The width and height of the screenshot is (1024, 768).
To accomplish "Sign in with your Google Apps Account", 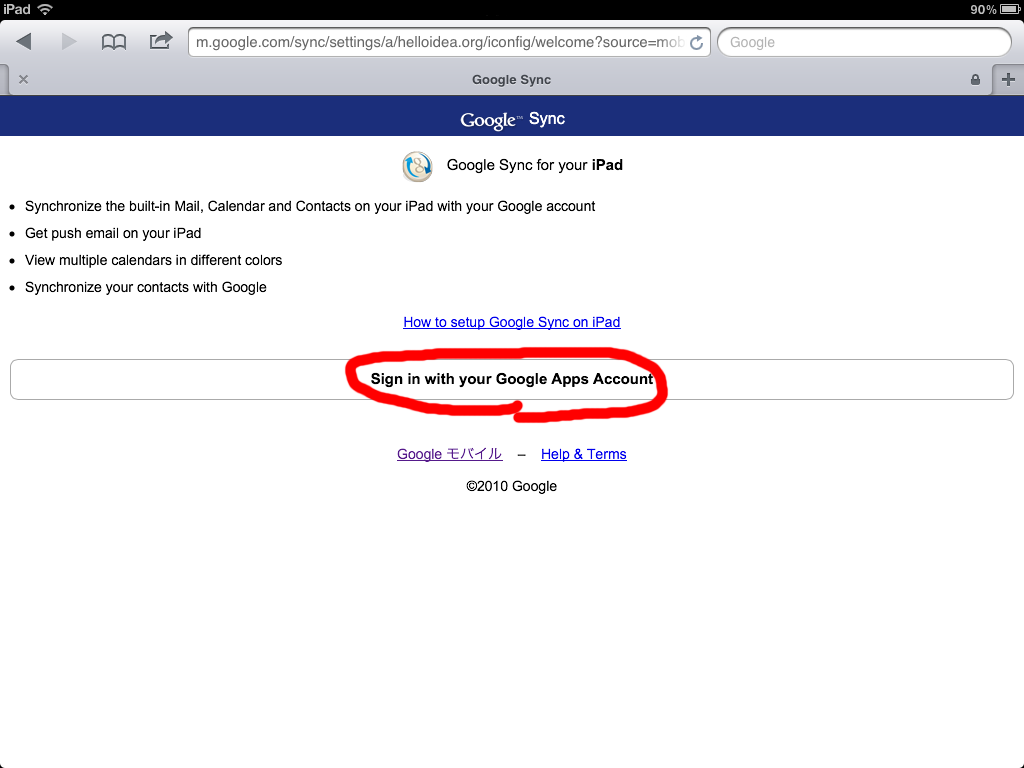I will pos(512,379).
